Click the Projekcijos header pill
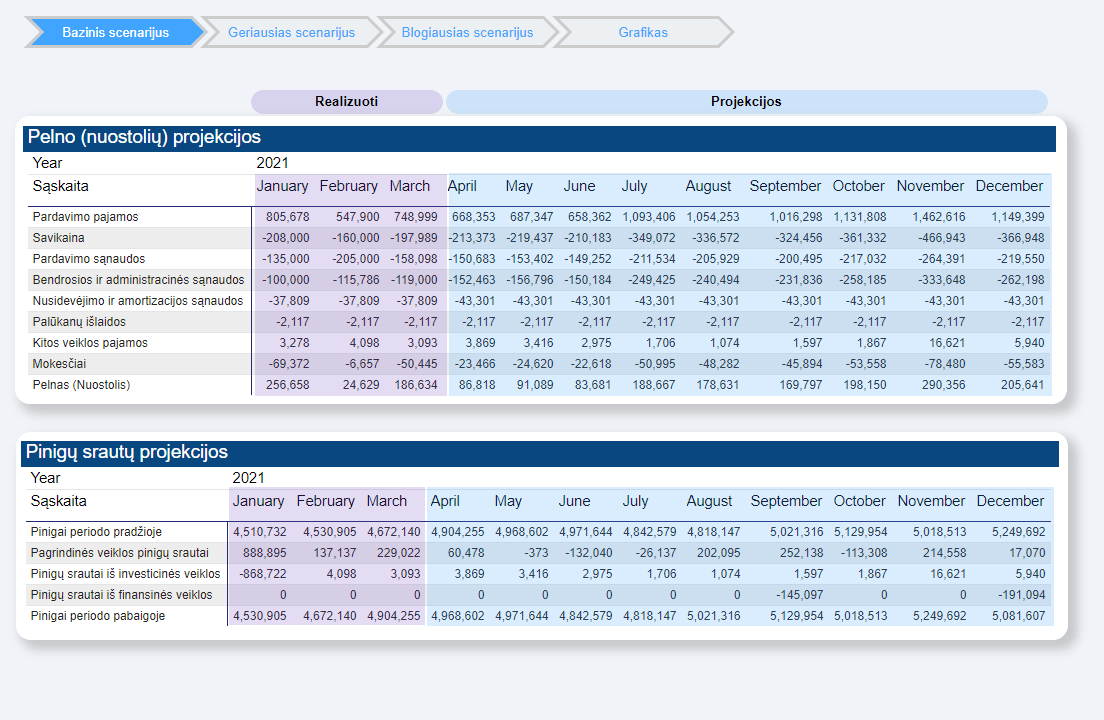The image size is (1104, 720). coord(746,102)
